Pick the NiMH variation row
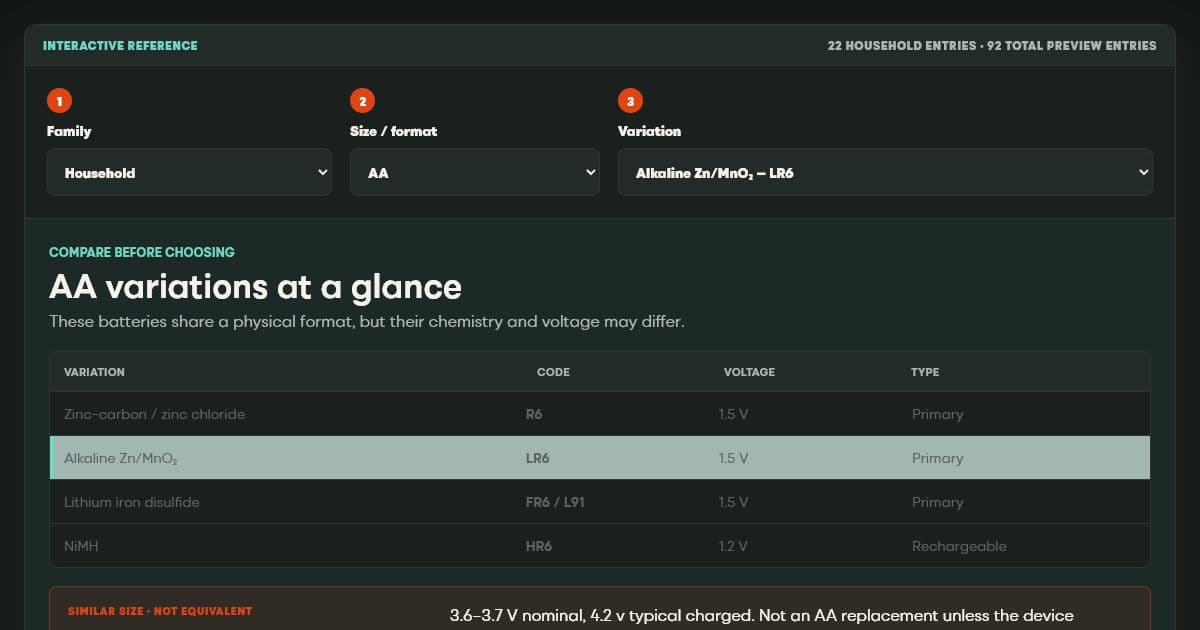This screenshot has width=1200, height=630. coord(600,546)
